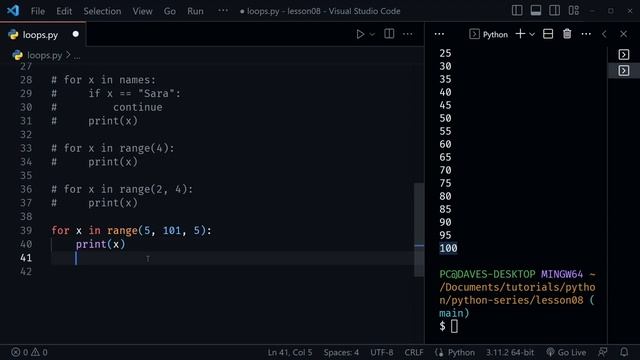The image size is (640, 360).
Task: Open the View menu
Action: (x=142, y=11)
